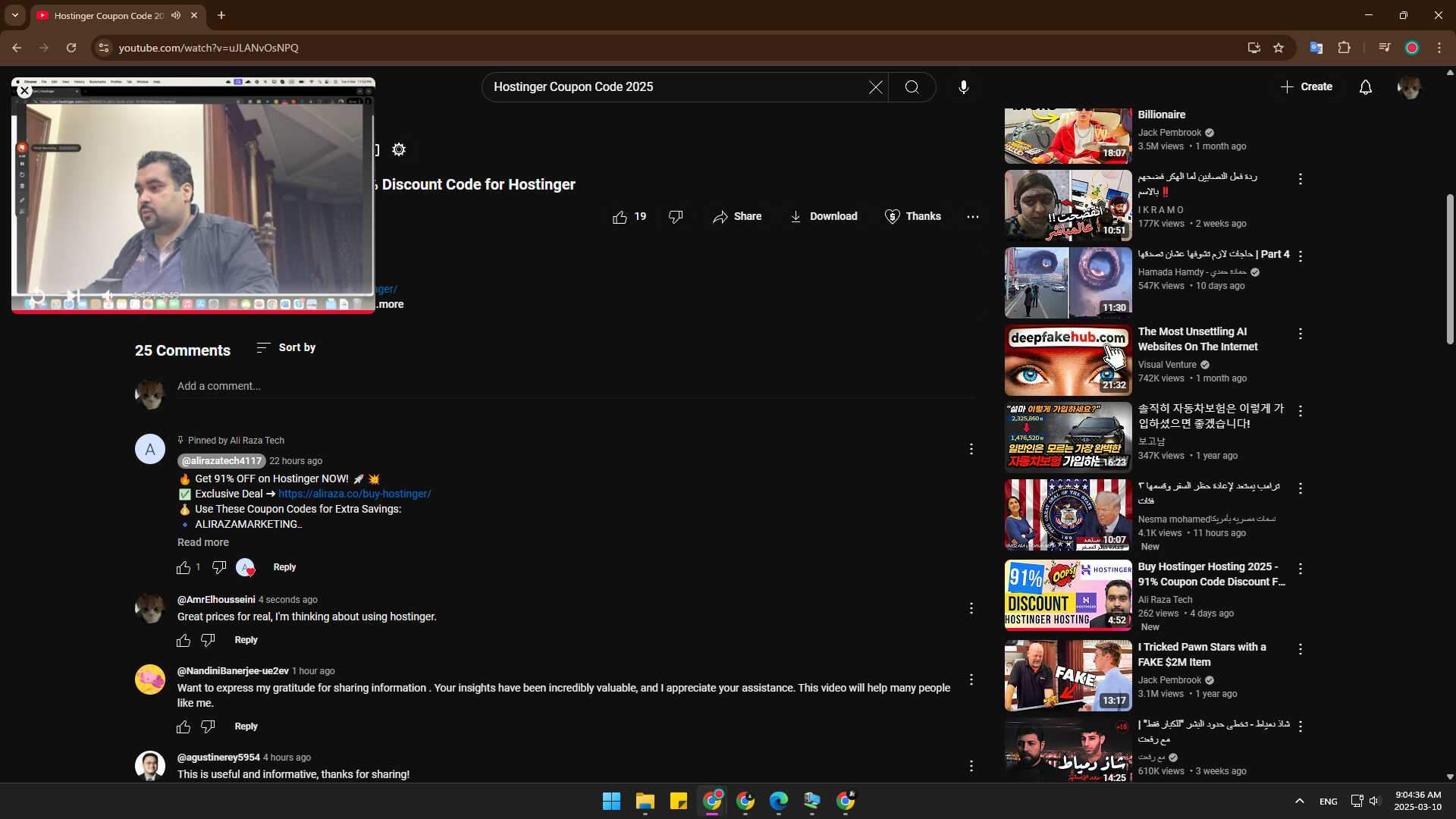
Task: Click the red video progress bar
Action: point(193,311)
